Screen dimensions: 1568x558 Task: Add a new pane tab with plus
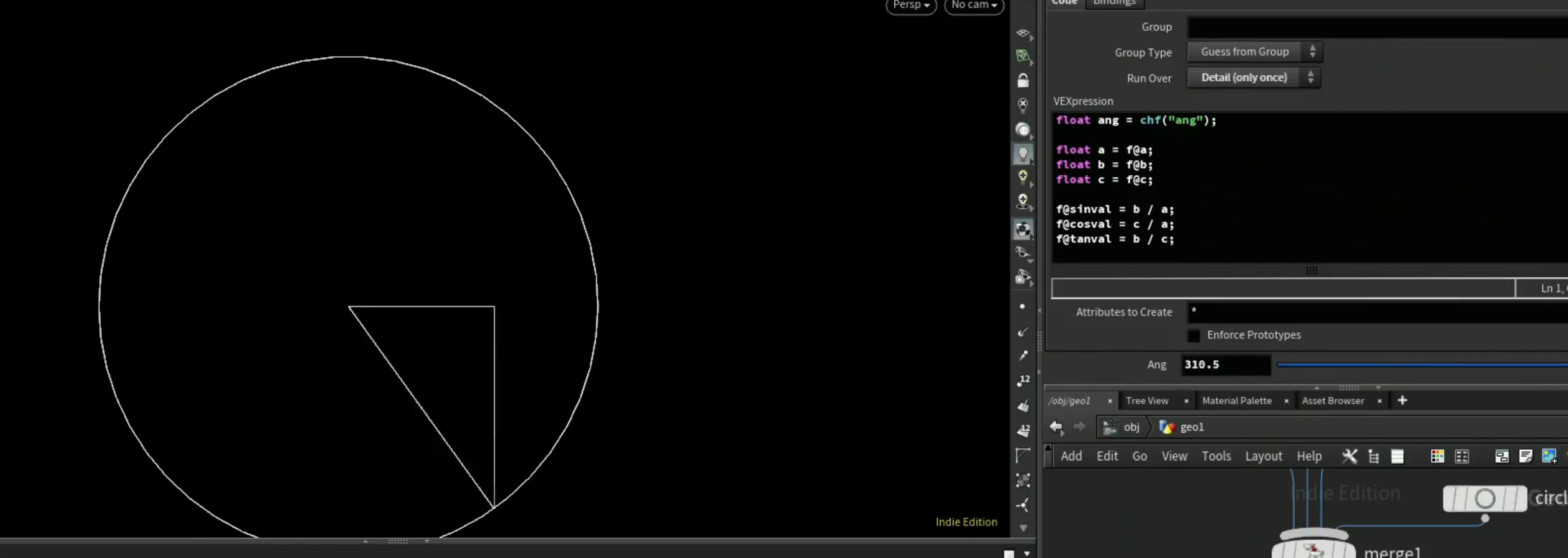(x=1403, y=400)
